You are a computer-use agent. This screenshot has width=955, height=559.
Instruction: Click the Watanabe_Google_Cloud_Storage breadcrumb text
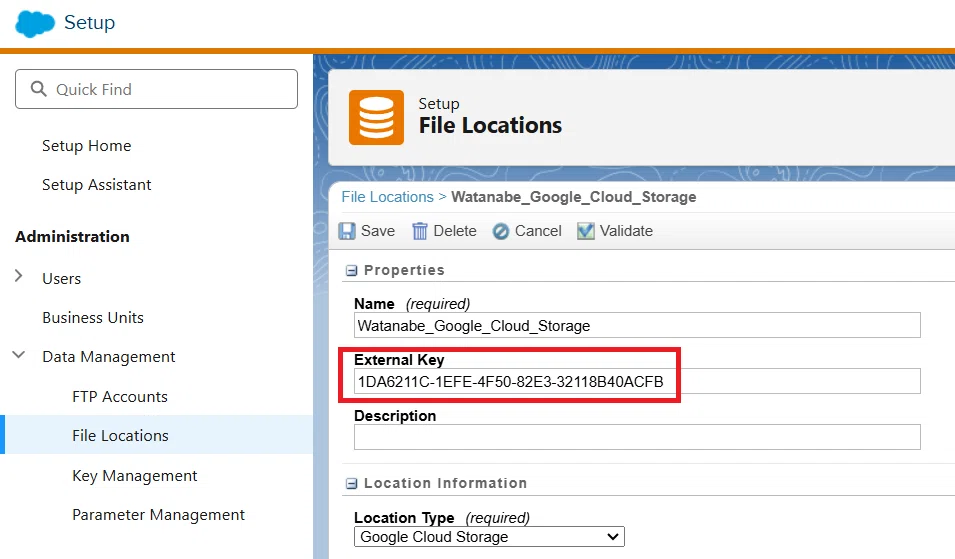click(x=574, y=197)
